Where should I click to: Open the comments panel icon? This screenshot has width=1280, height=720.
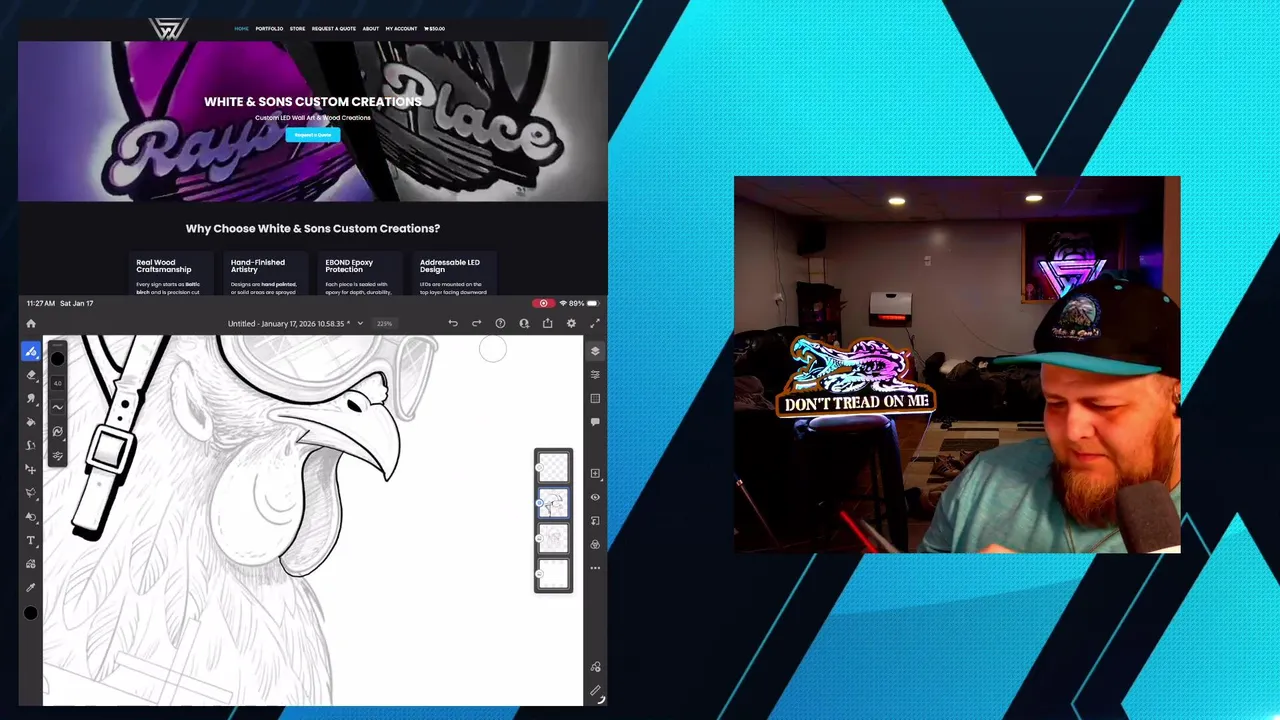(595, 422)
